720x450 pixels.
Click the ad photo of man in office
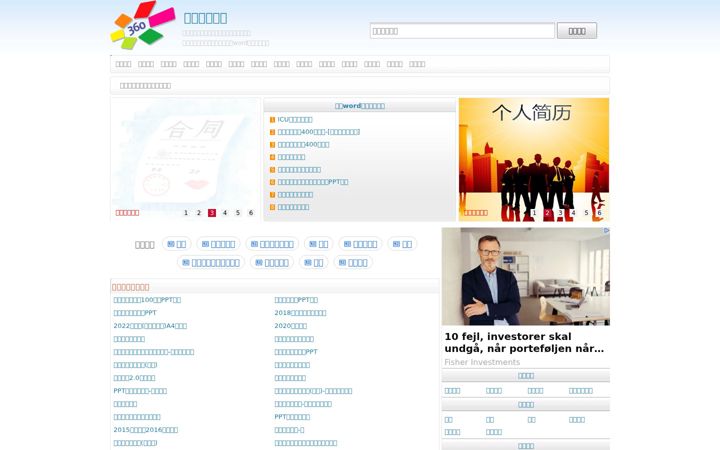(x=526, y=276)
